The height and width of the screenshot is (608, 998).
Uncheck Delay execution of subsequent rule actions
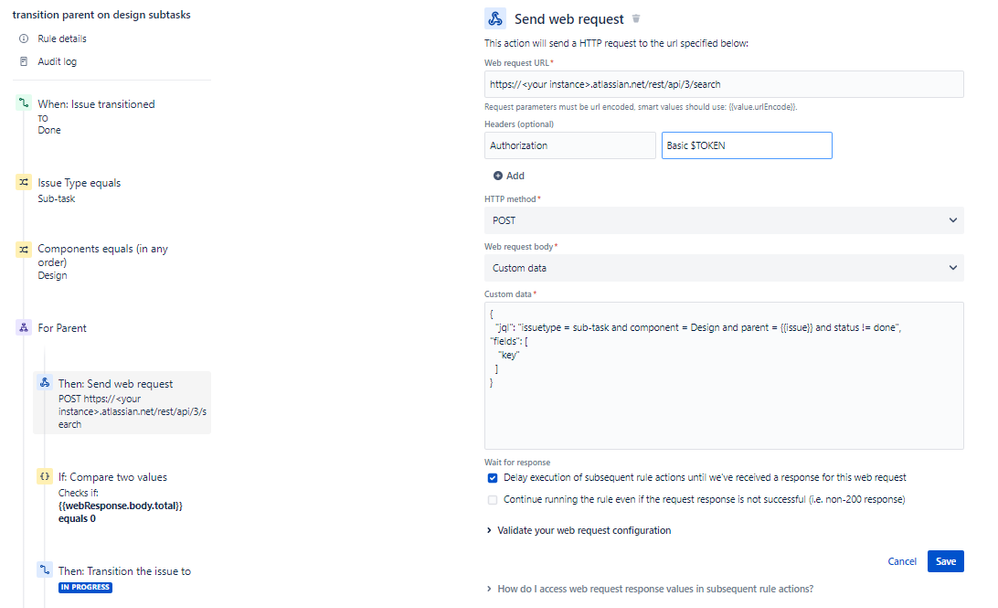[x=492, y=478]
